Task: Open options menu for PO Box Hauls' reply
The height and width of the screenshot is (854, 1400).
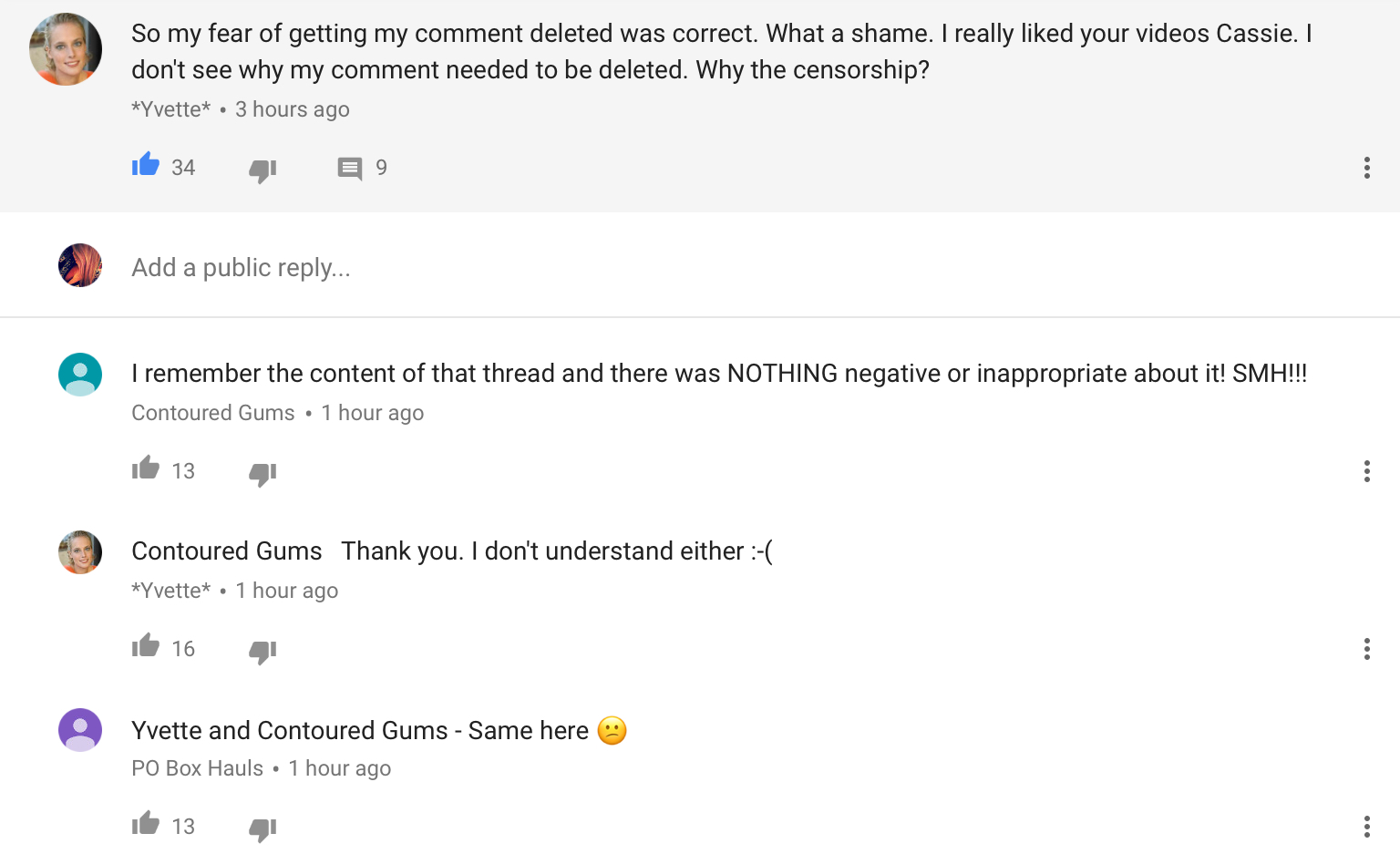Action: click(x=1366, y=827)
